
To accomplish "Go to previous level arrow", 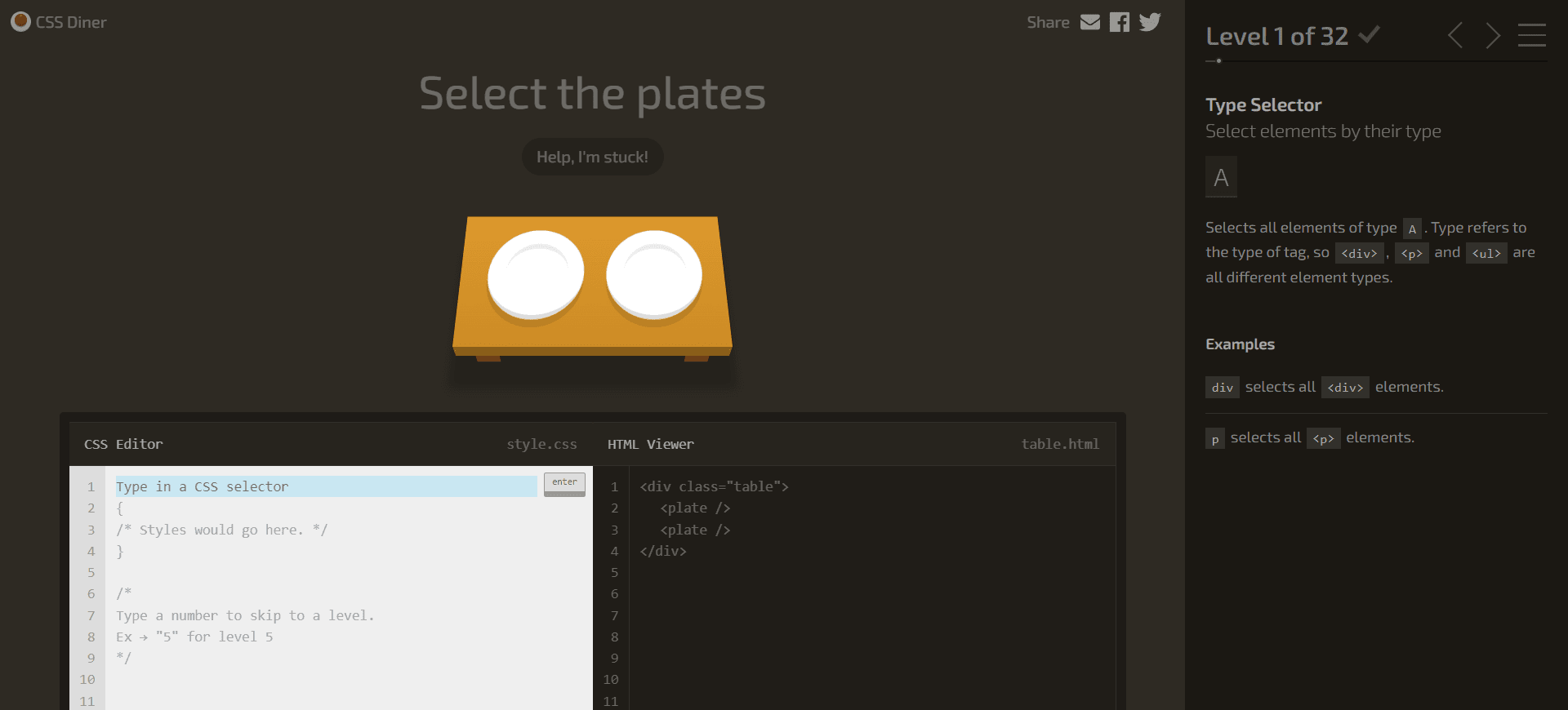I will [x=1454, y=36].
